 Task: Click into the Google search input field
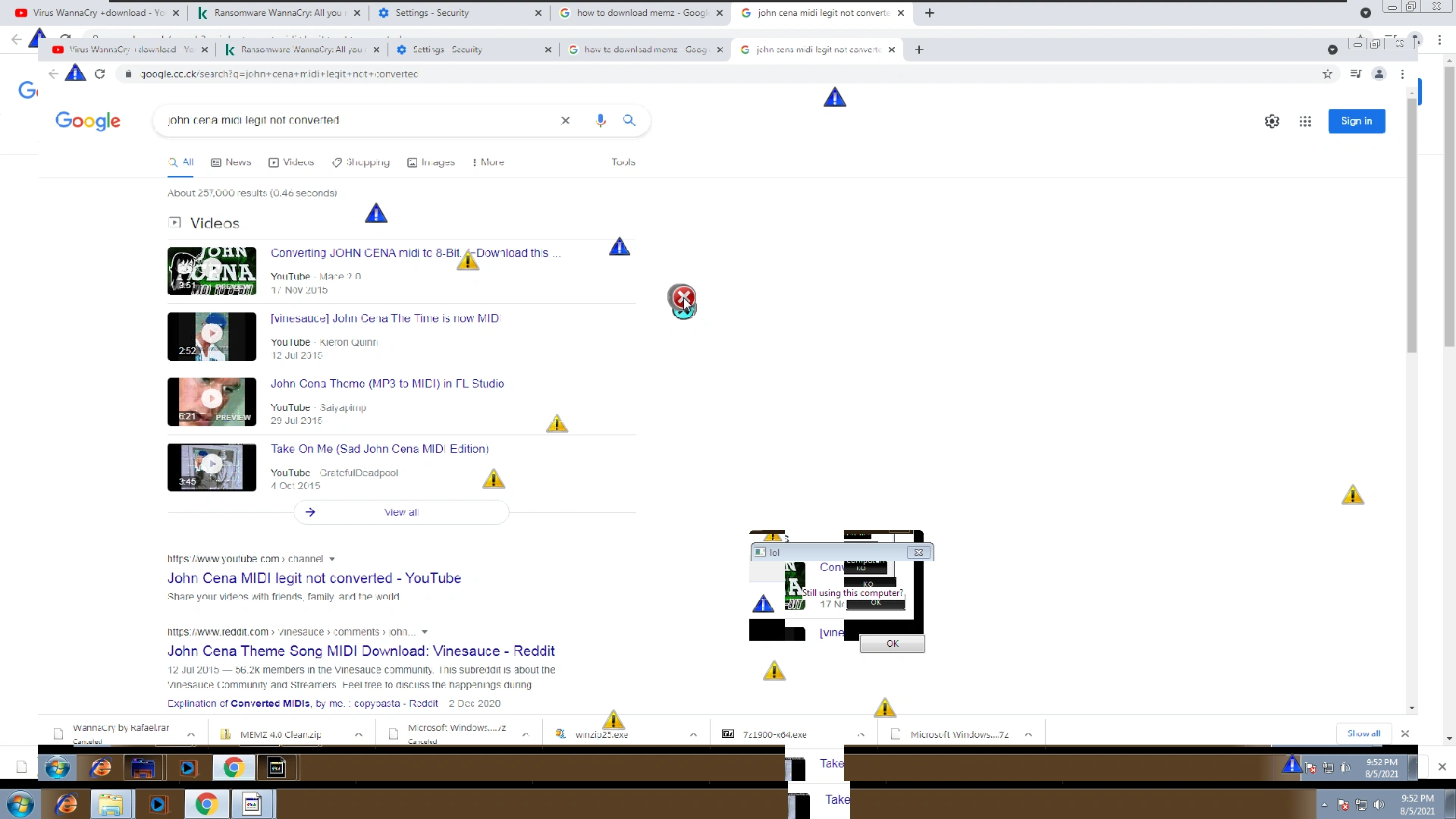(x=356, y=121)
